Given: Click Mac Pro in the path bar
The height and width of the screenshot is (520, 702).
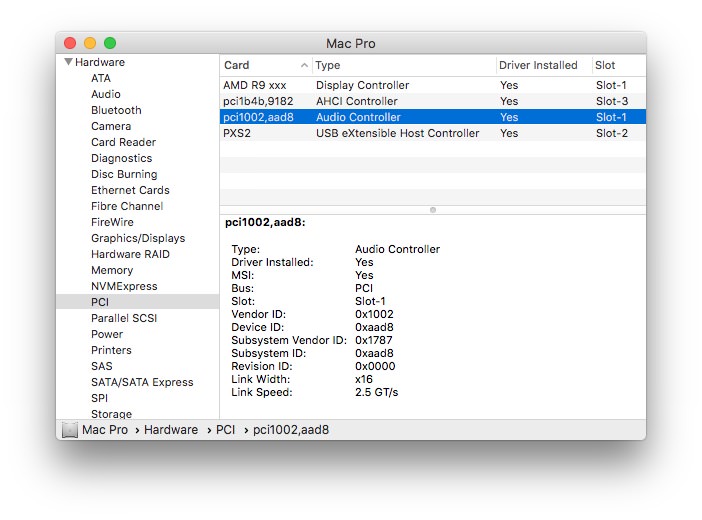Looking at the screenshot, I should tap(105, 430).
